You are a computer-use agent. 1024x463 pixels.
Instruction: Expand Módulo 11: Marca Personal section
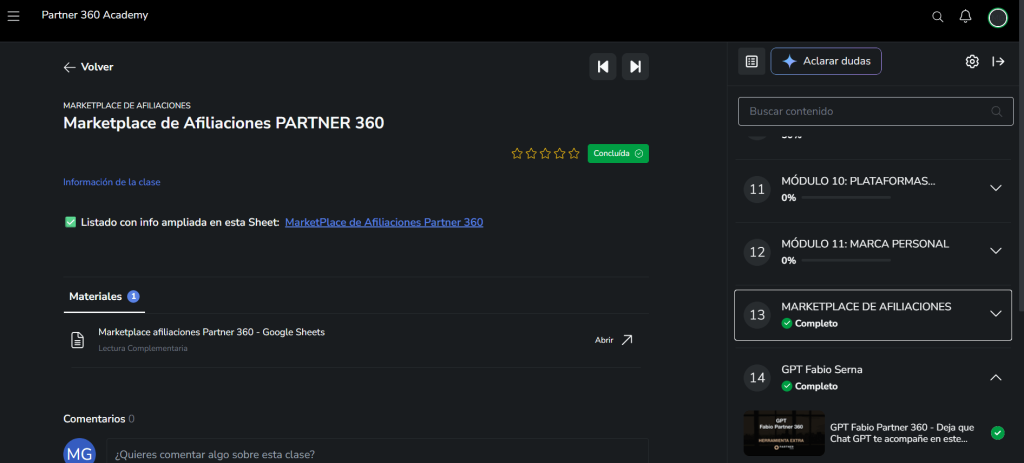[995, 251]
